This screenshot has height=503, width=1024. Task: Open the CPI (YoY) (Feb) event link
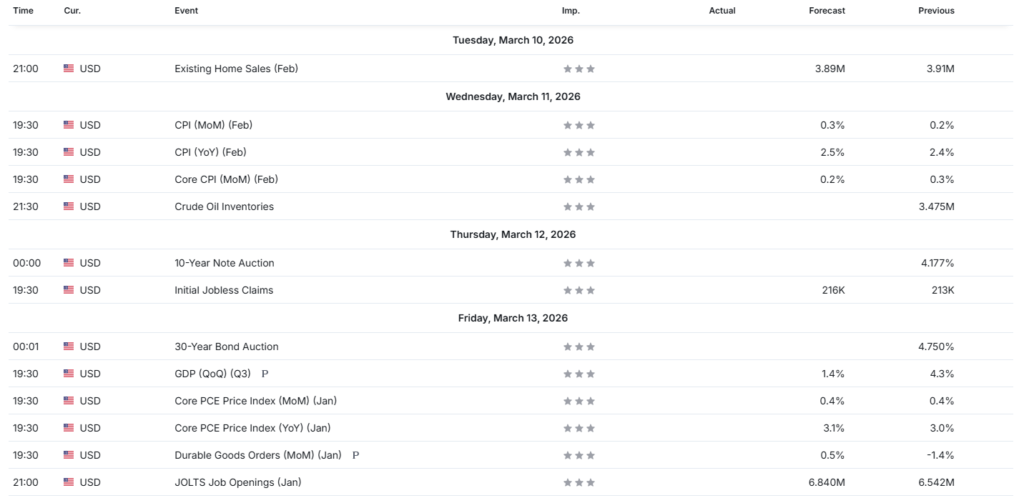click(x=210, y=152)
